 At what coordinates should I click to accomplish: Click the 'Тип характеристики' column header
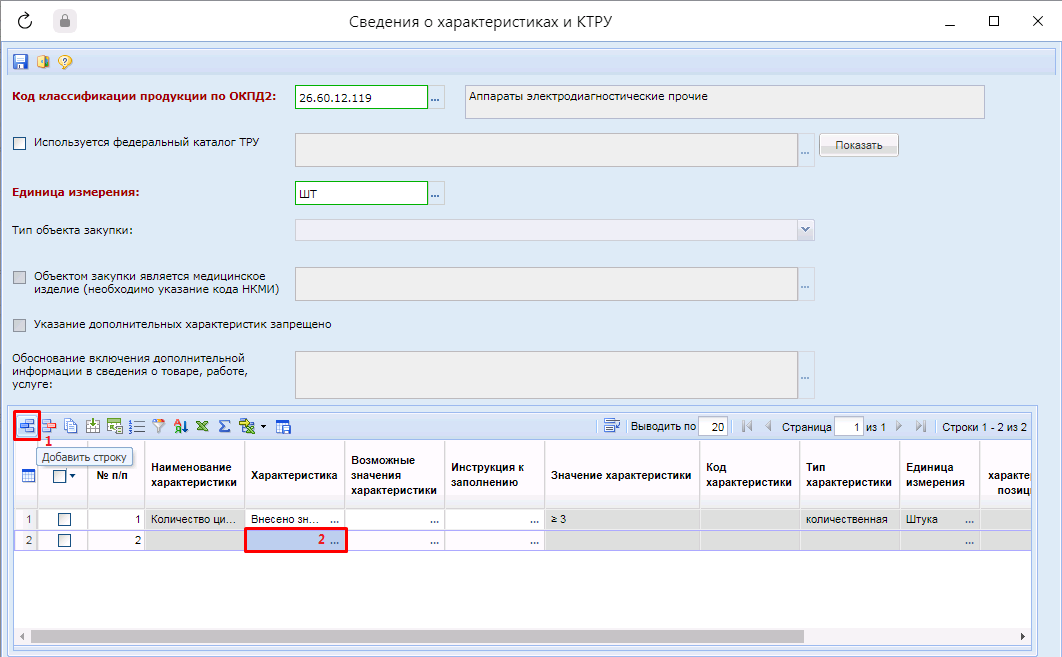848,475
